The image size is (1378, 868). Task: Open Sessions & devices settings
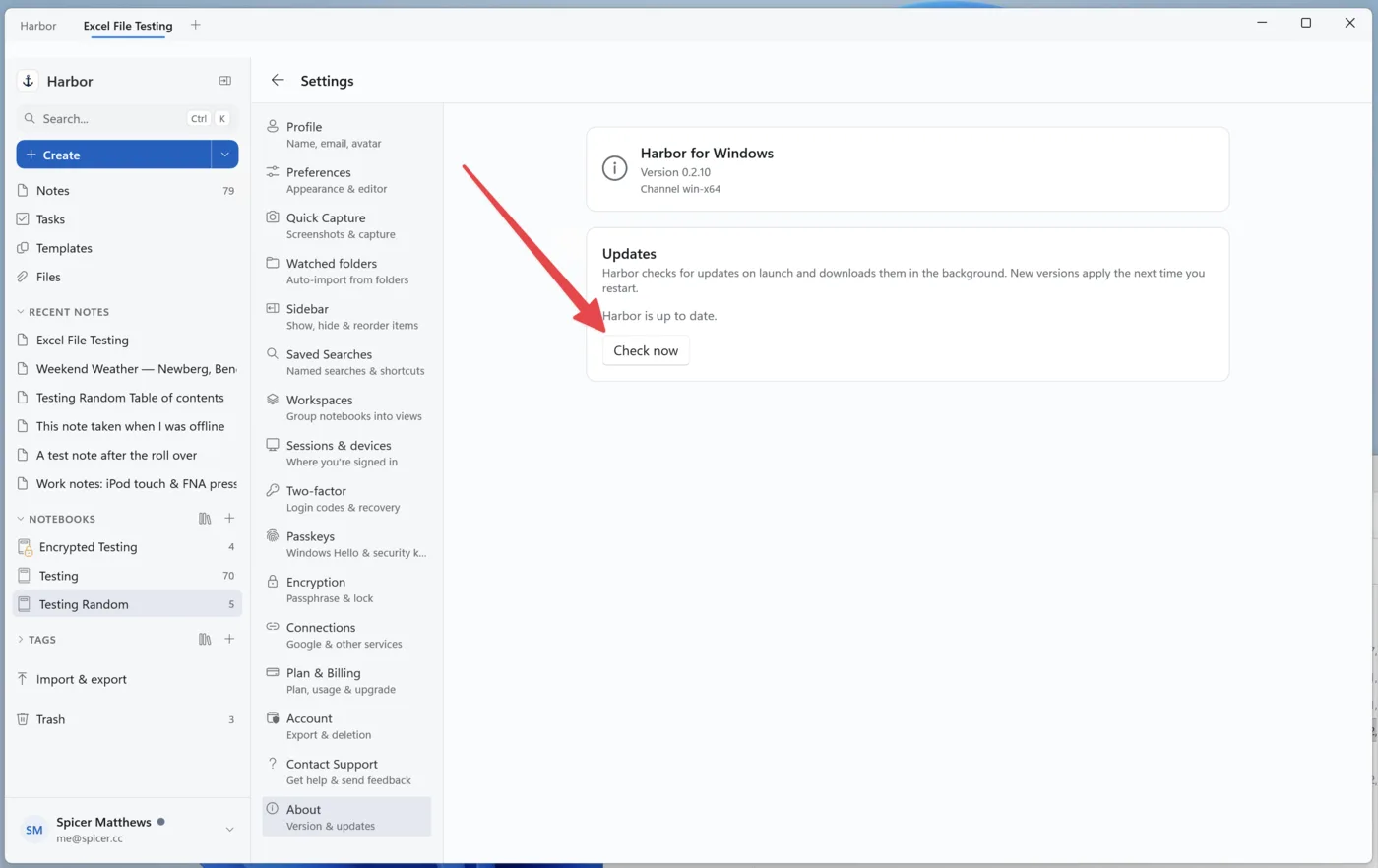(346, 454)
